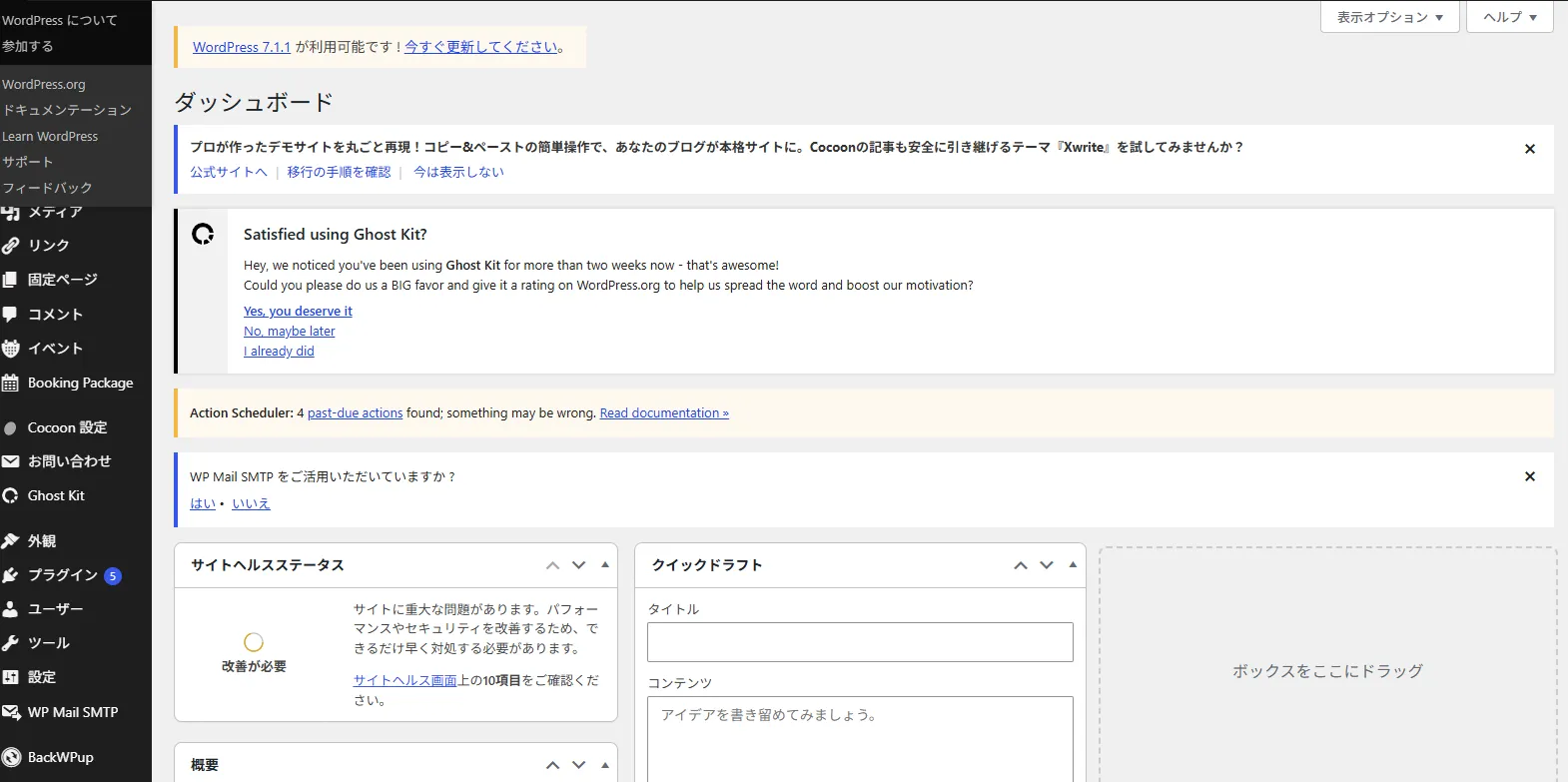This screenshot has height=782, width=1568.
Task: Click the comment bubble icon beside コメント
Action: pyautogui.click(x=11, y=314)
